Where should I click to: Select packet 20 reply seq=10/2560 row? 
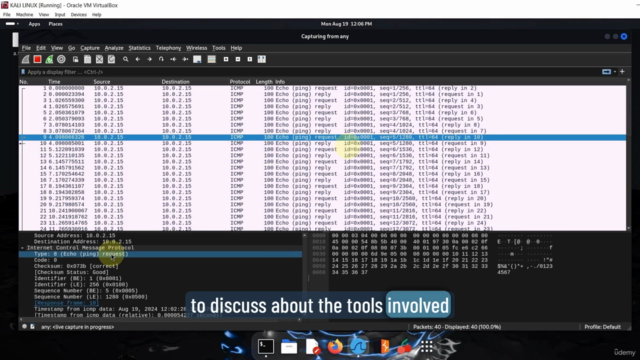click(x=322, y=204)
